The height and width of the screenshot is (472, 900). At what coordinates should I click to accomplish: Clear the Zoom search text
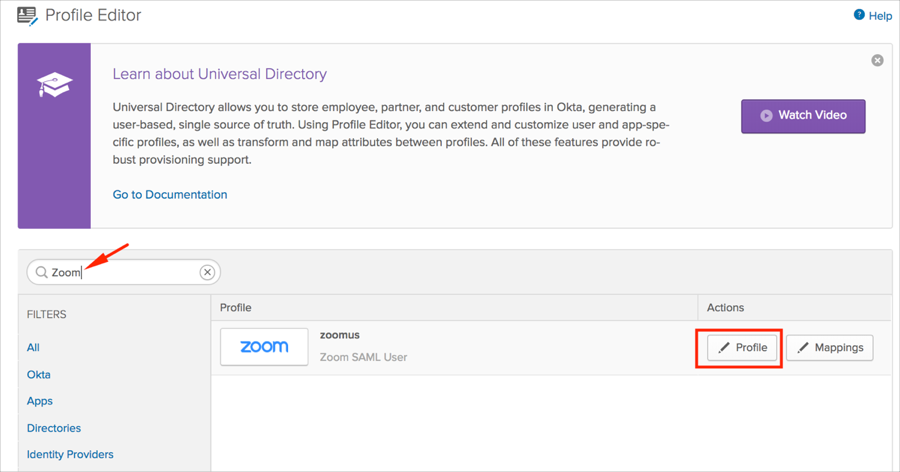[x=207, y=272]
